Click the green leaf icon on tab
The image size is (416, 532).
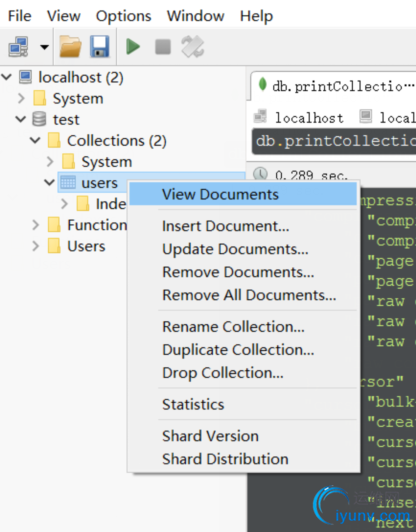(262, 84)
